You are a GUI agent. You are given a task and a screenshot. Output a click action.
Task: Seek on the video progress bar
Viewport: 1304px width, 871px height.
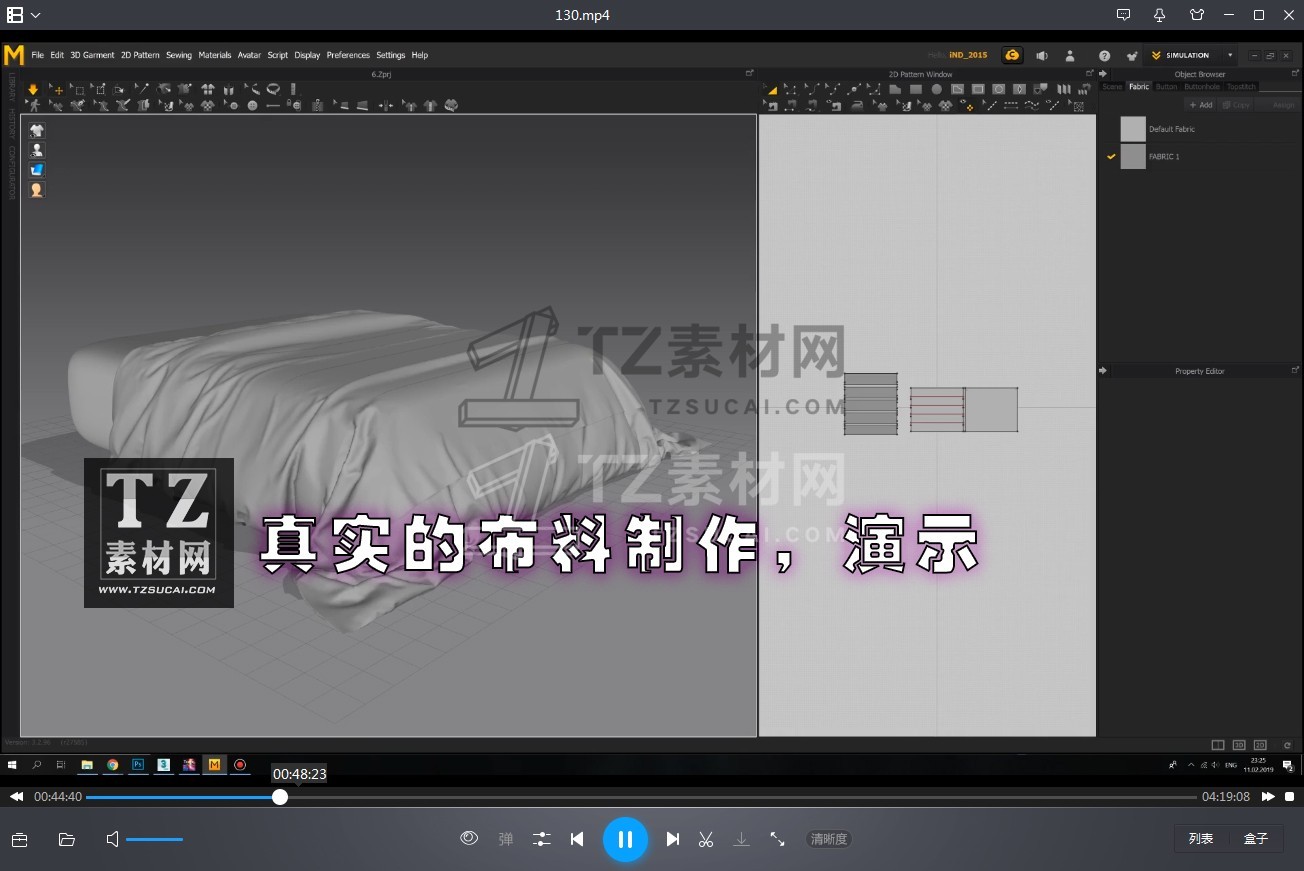click(641, 797)
